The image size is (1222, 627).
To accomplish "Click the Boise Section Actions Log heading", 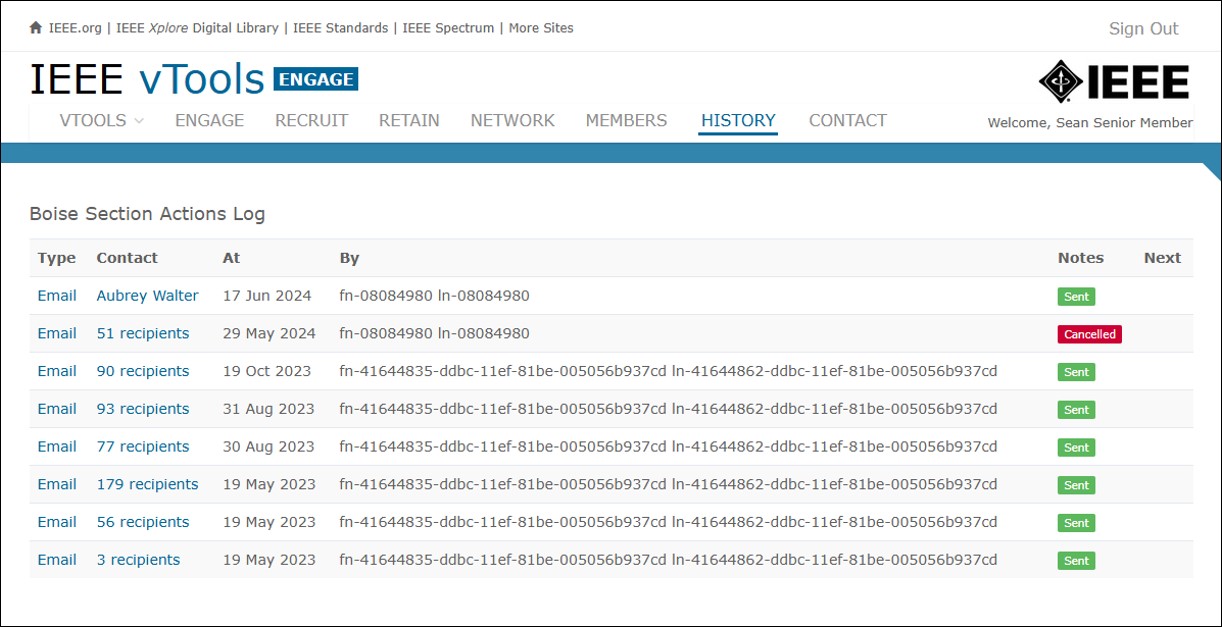I will [x=147, y=214].
